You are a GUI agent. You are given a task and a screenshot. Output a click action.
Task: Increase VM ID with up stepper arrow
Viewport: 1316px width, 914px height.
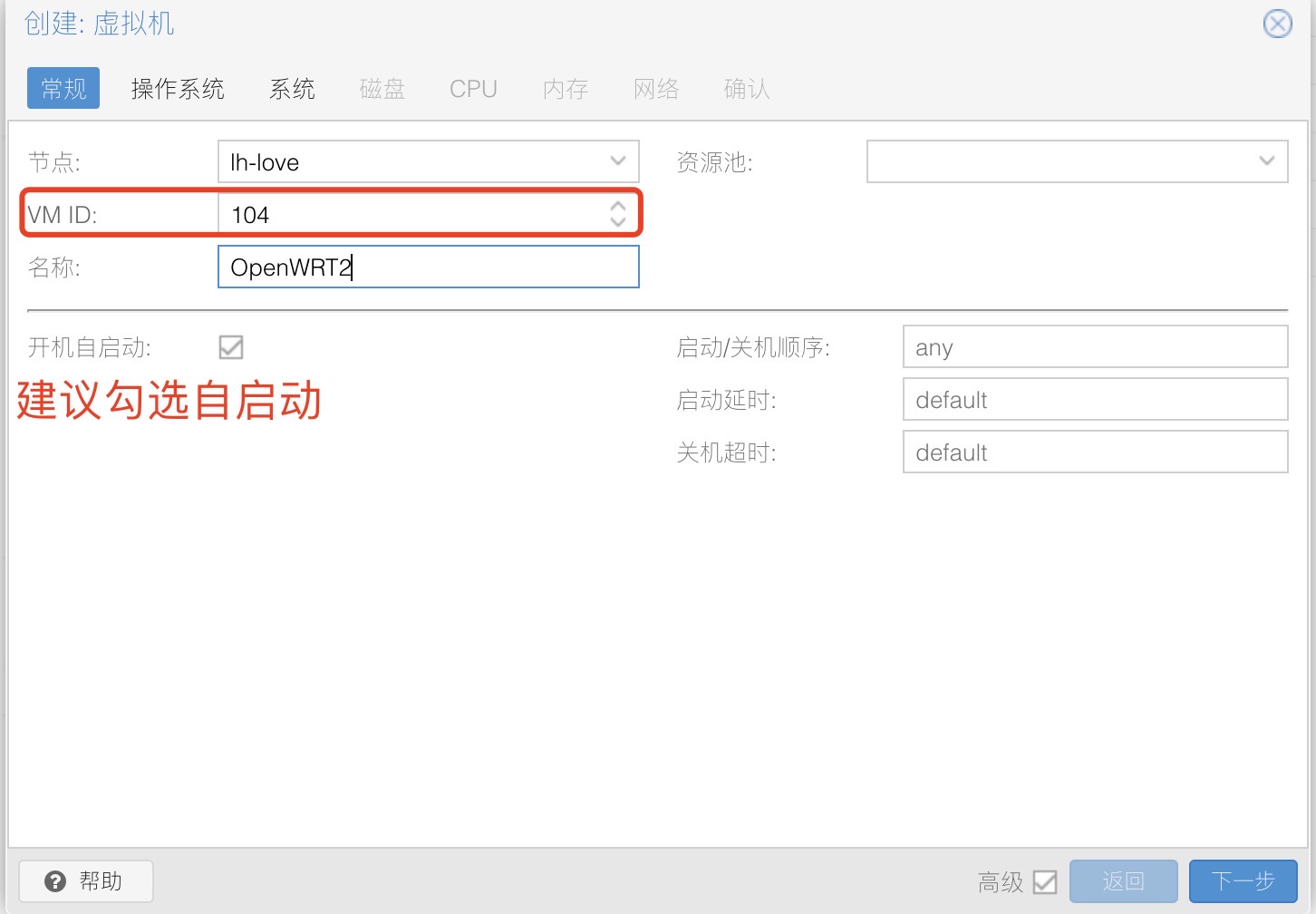[618, 206]
